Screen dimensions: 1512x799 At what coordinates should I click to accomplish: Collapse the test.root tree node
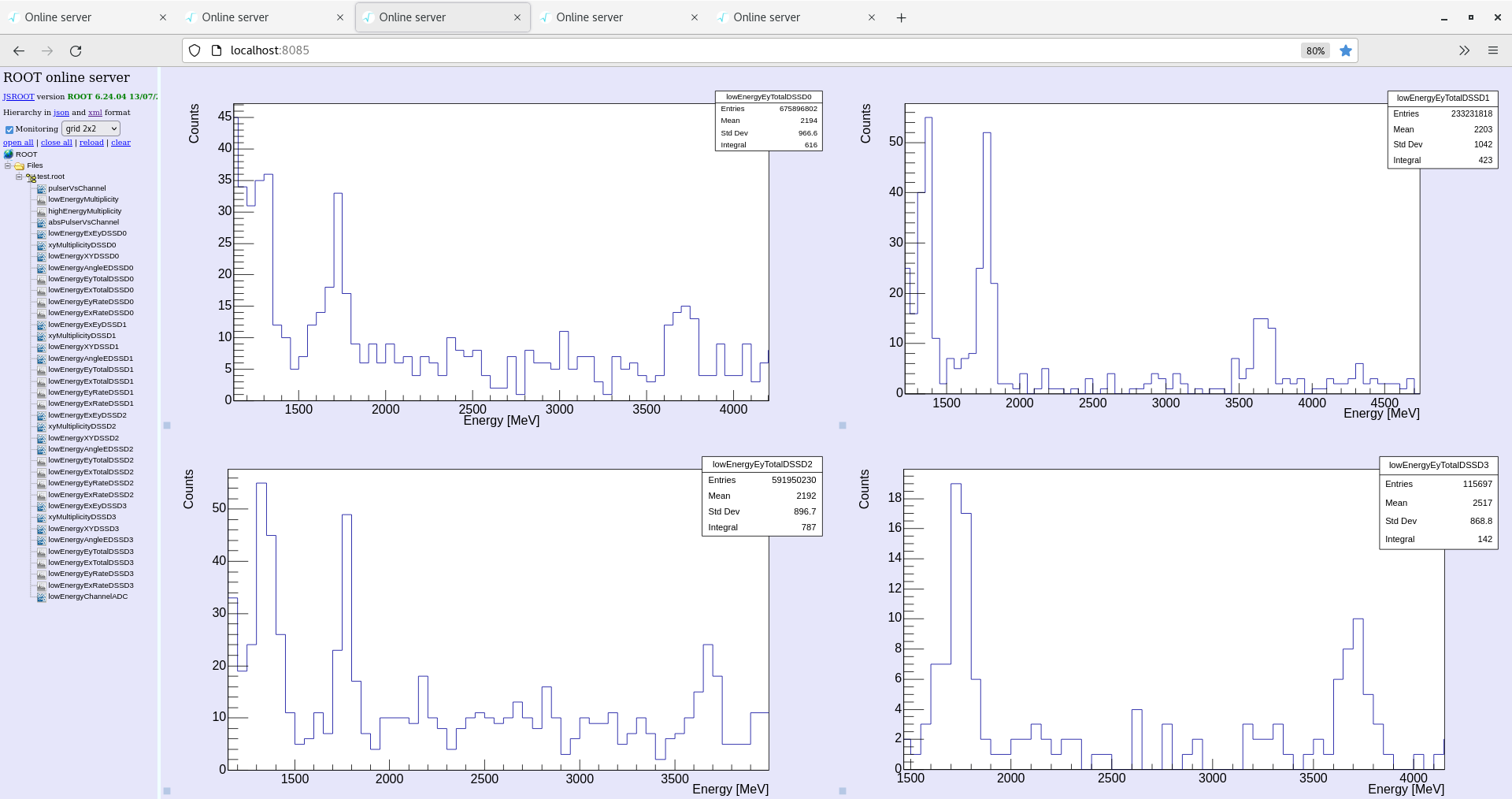(x=20, y=177)
